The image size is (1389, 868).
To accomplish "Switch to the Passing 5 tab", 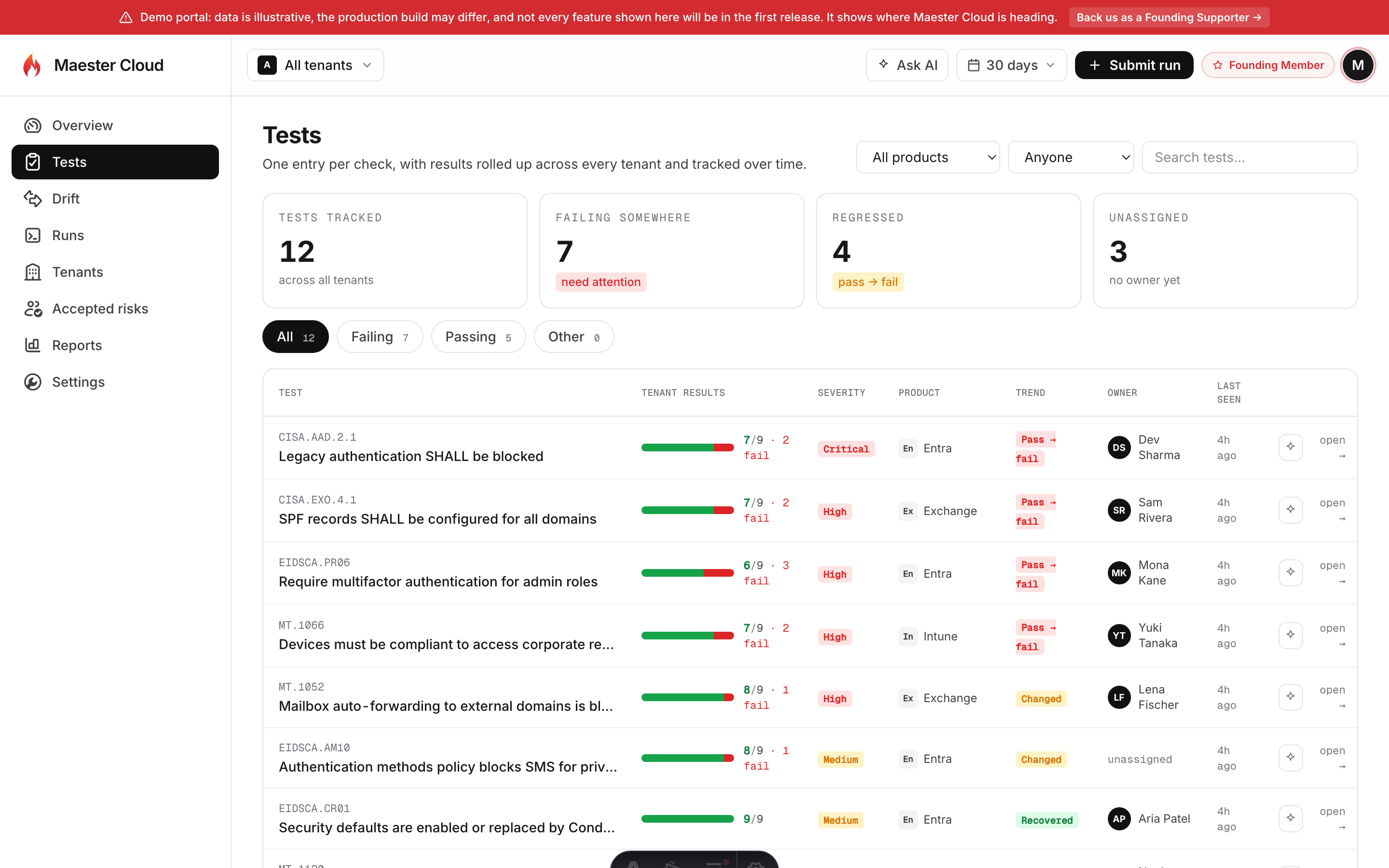I will tap(478, 337).
